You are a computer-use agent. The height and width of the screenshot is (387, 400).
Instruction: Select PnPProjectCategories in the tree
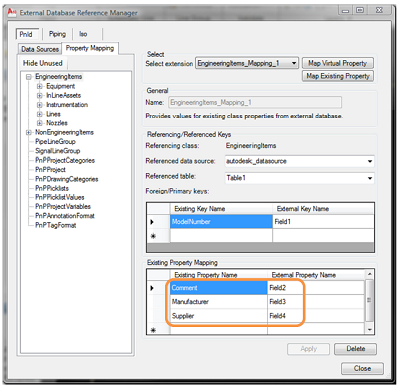pyautogui.click(x=65, y=160)
